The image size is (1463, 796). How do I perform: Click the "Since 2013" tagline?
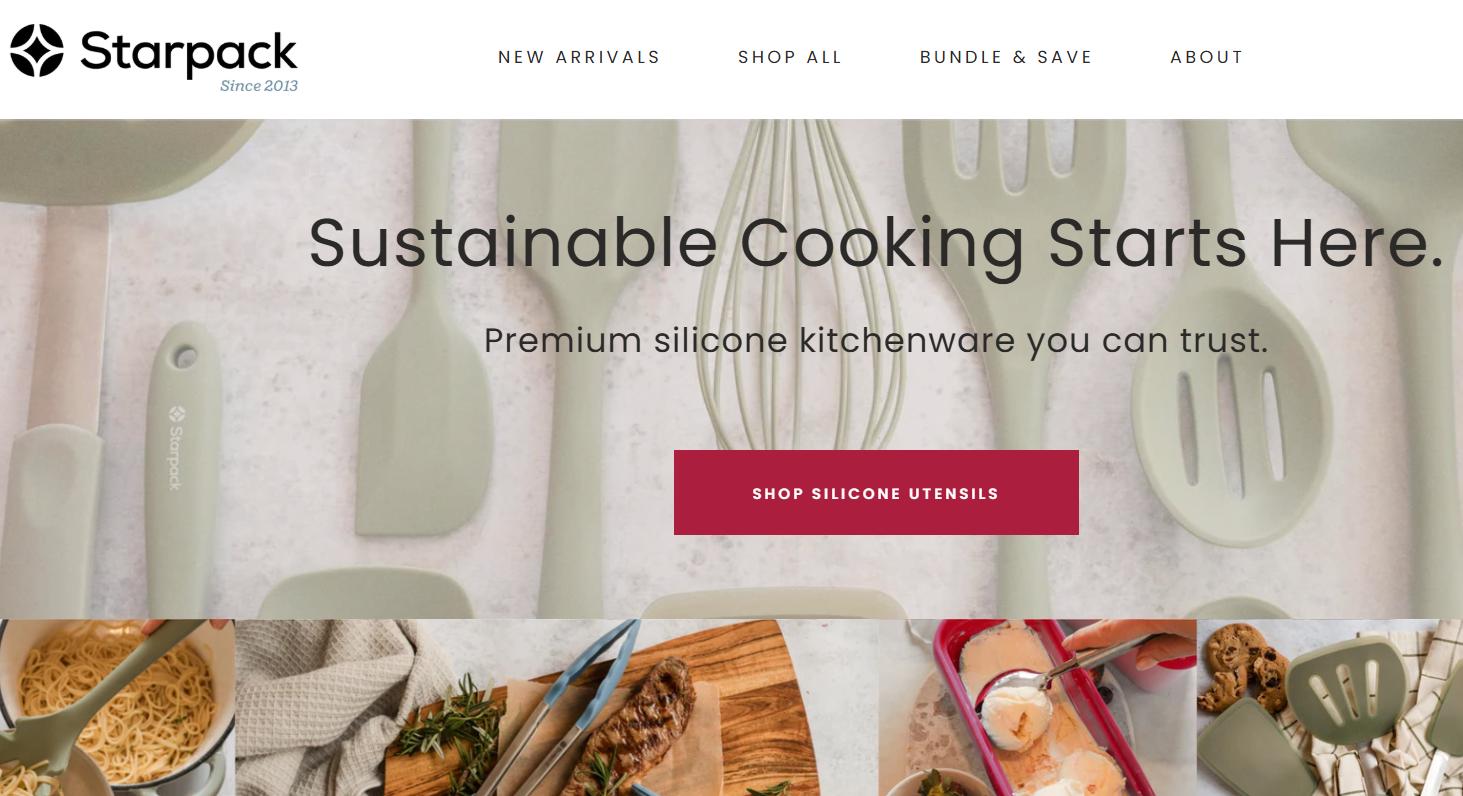coord(259,86)
